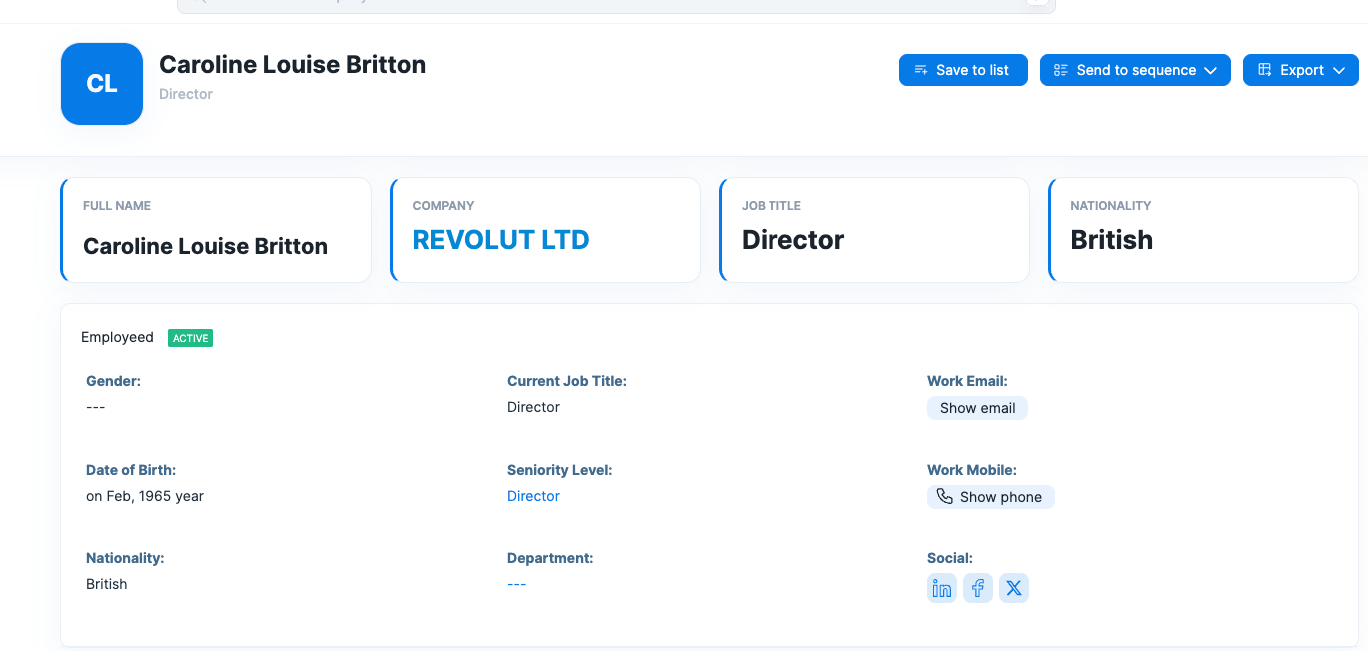Click the Director subtitle beneath the name

pos(186,94)
